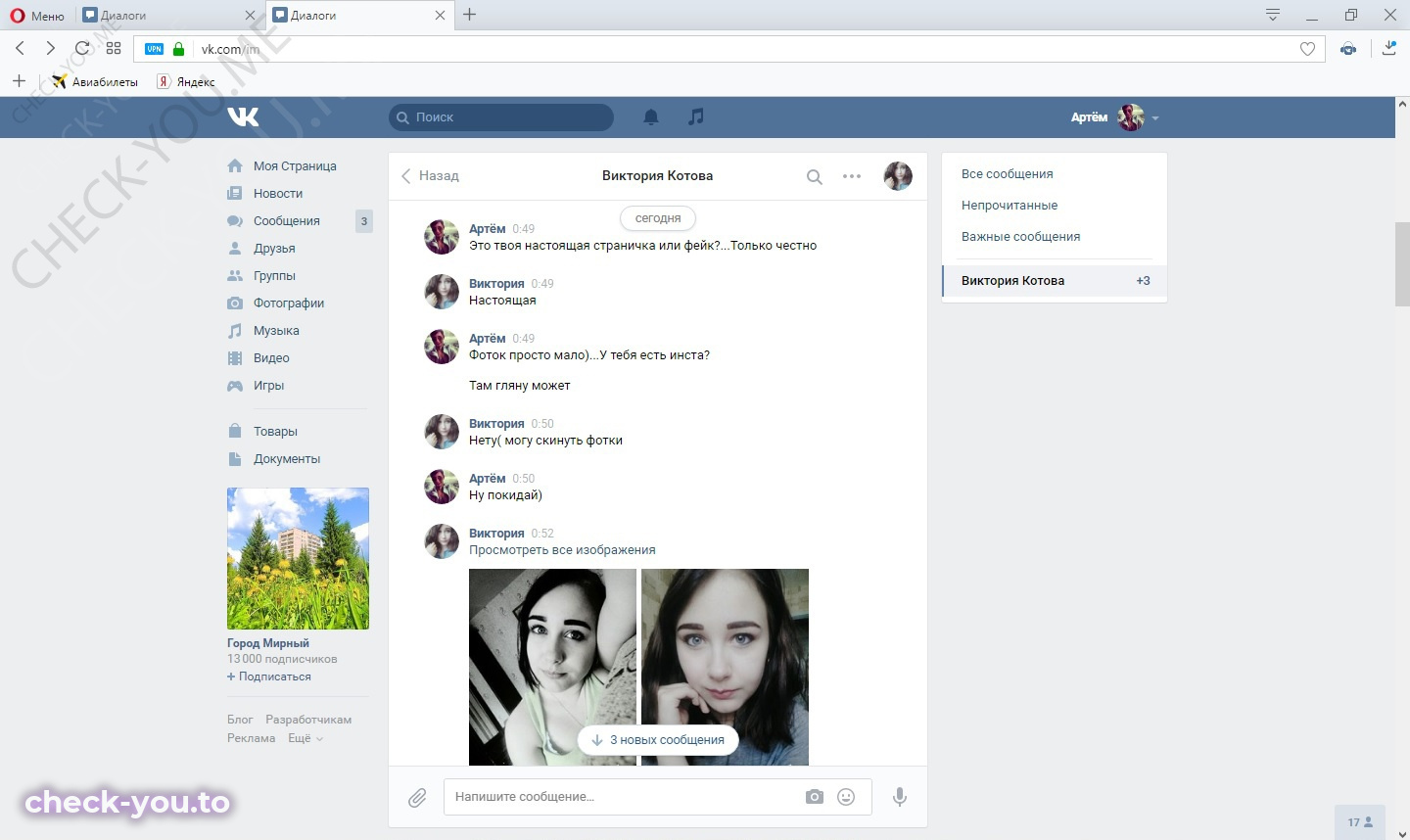The image size is (1410, 840).
Task: Click the VPN badge in address bar
Action: click(155, 49)
